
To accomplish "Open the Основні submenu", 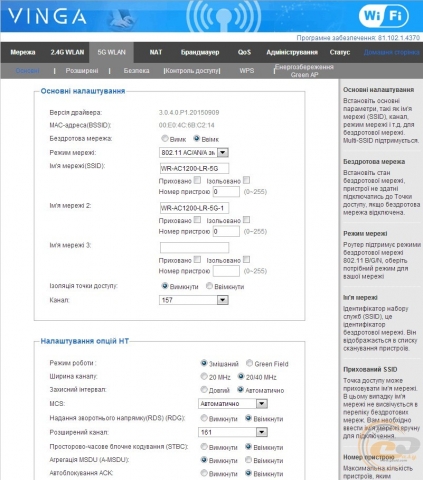I will click(27, 71).
